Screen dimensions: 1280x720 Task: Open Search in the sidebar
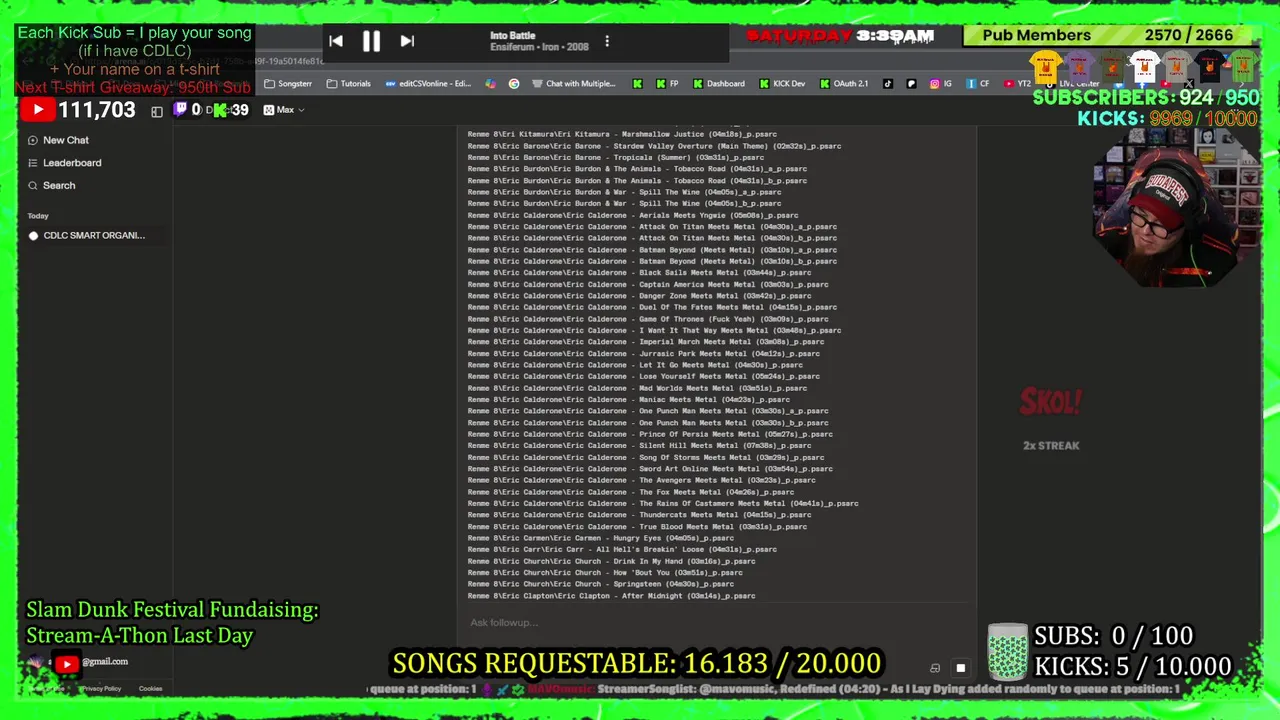point(52,185)
